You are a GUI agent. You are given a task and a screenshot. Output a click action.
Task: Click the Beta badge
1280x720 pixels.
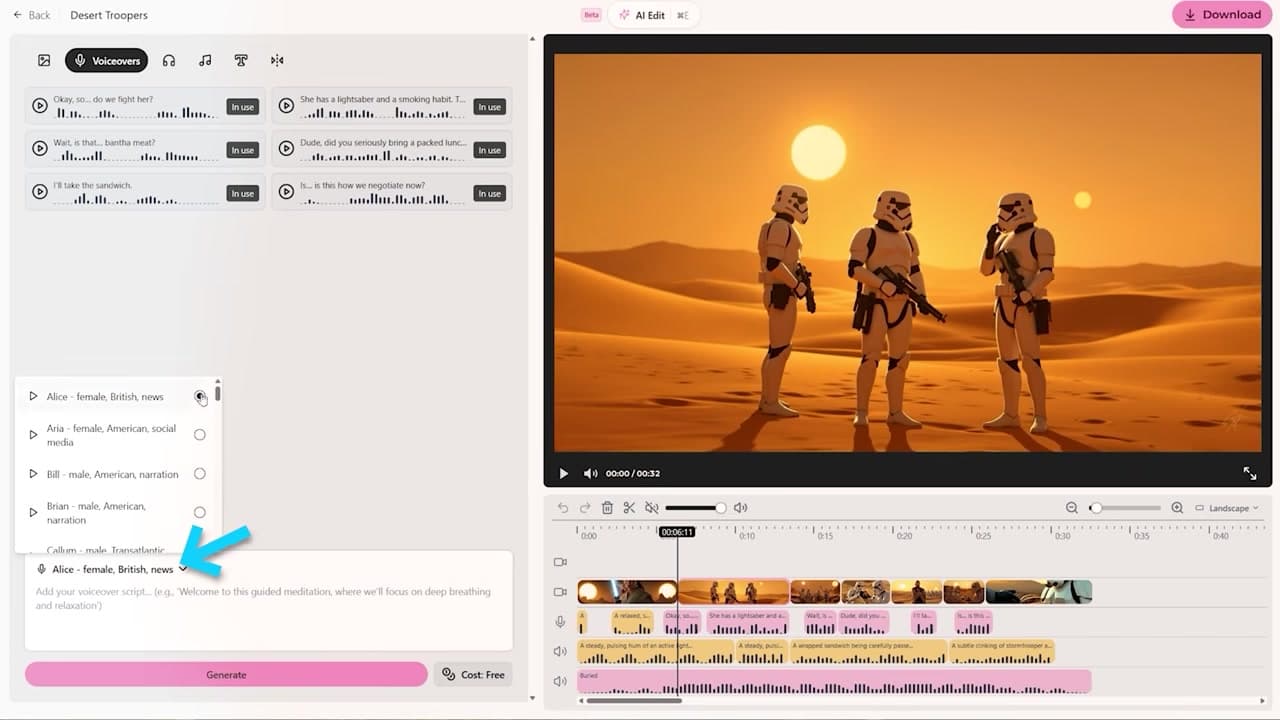click(591, 15)
